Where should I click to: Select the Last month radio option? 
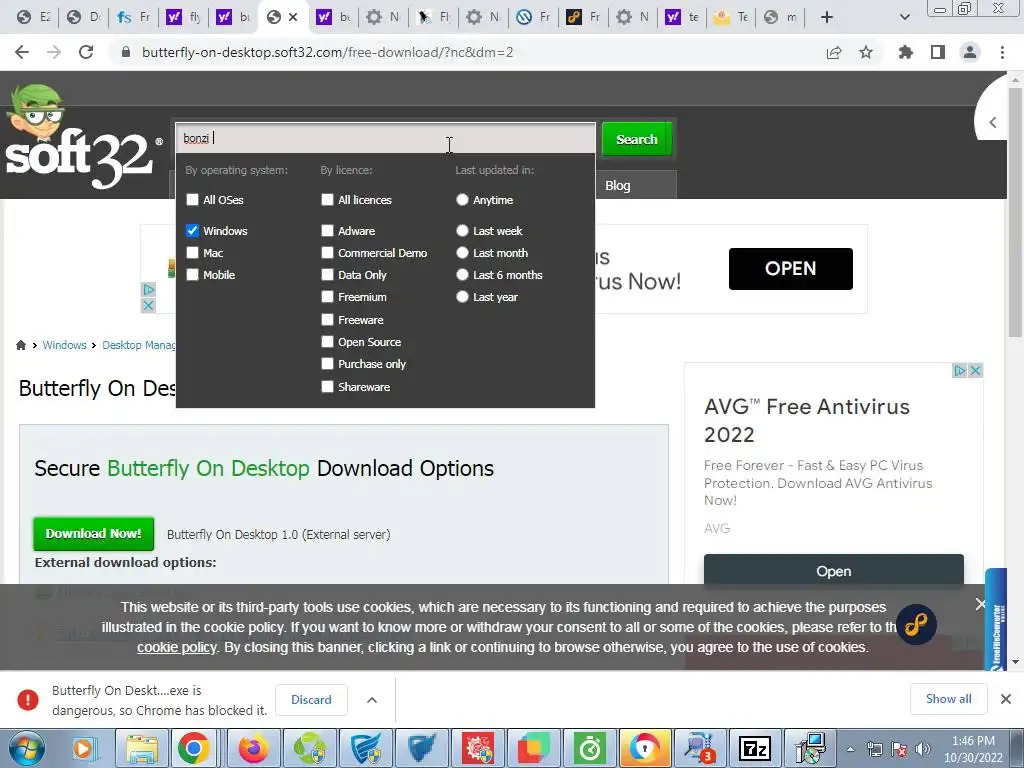point(462,253)
